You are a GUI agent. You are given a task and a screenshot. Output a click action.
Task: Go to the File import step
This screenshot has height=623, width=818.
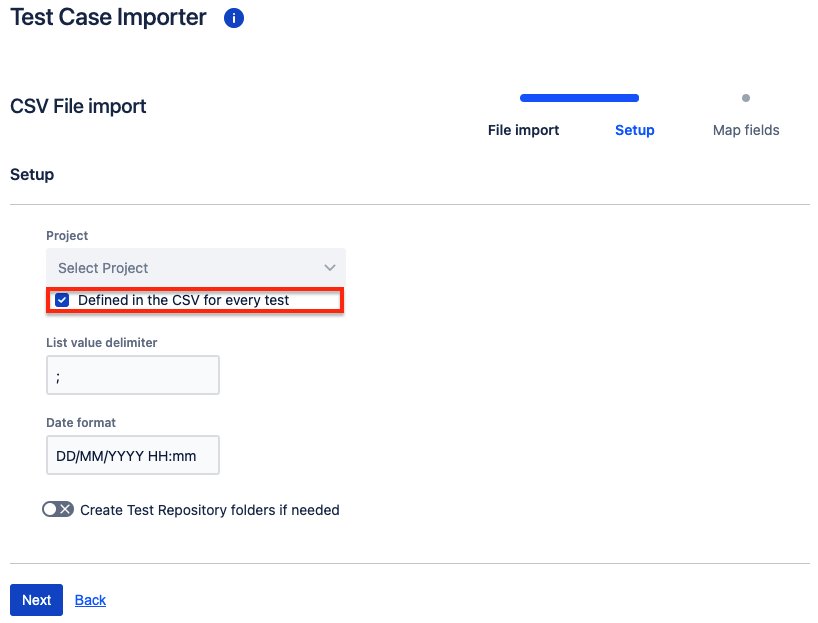pyautogui.click(x=523, y=130)
